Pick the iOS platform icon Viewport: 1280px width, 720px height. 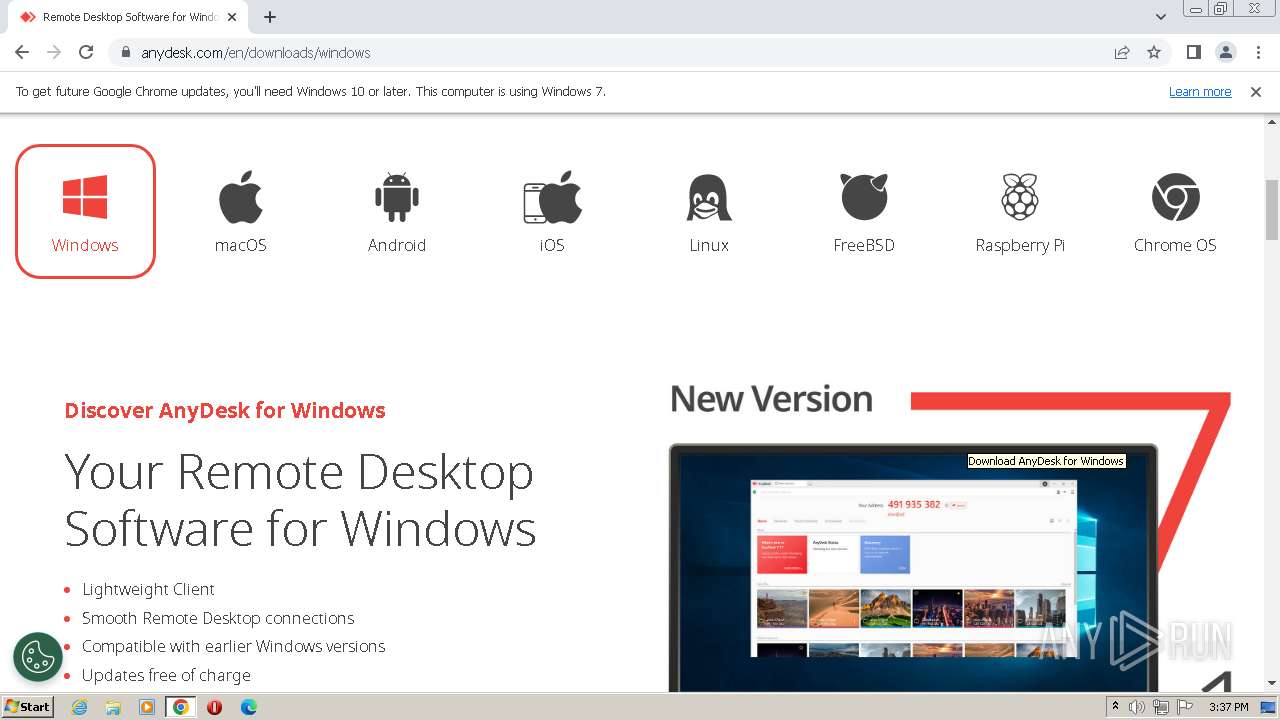(x=552, y=196)
